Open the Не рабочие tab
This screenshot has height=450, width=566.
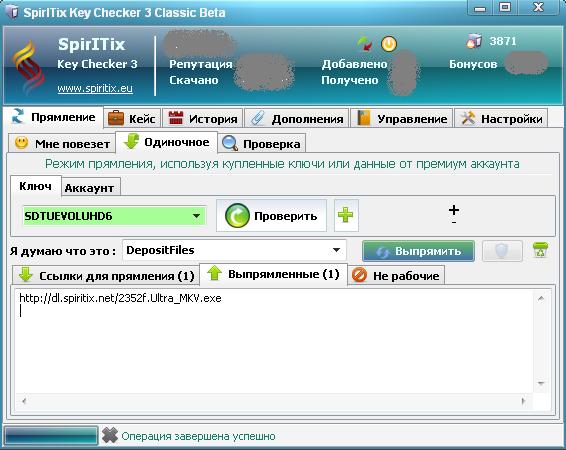(x=396, y=276)
